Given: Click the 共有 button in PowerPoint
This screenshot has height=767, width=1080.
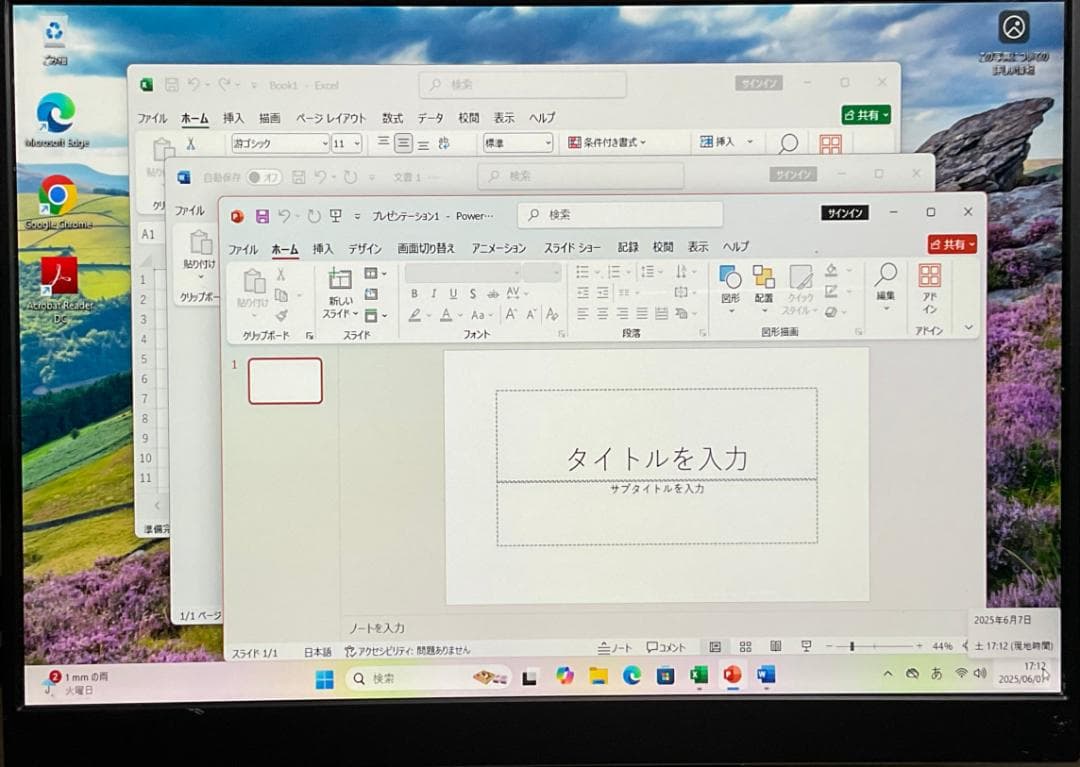Looking at the screenshot, I should click(x=950, y=243).
